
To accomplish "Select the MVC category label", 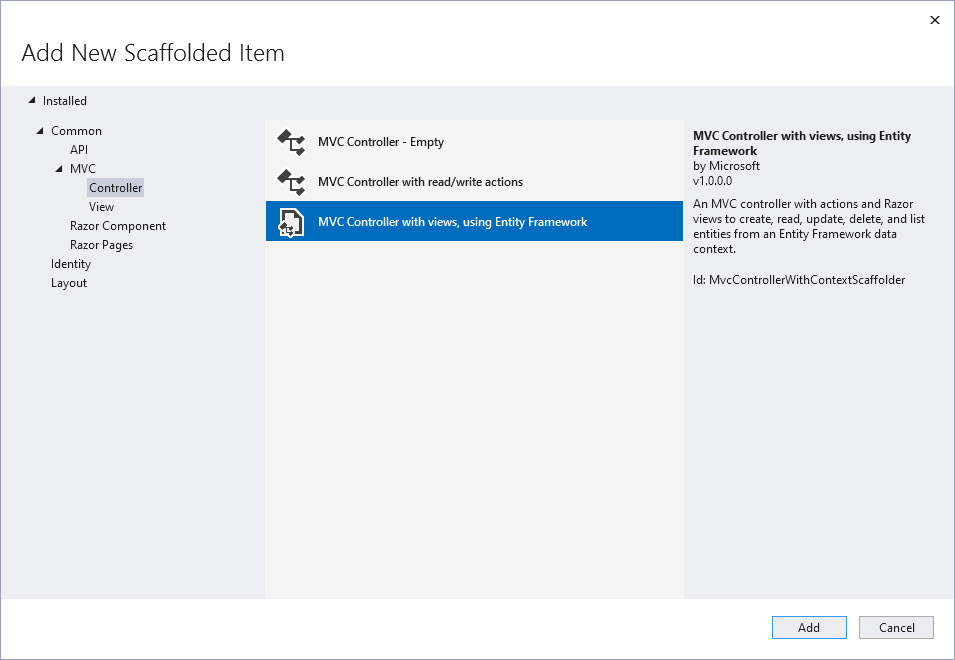I will pos(83,169).
